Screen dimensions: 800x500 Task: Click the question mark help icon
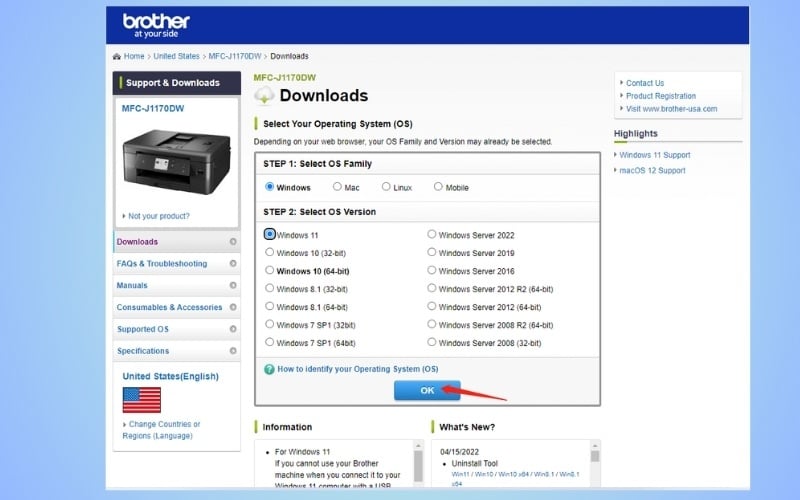click(269, 369)
